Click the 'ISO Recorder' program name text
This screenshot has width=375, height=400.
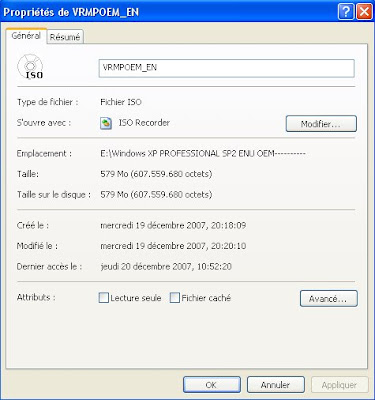point(144,123)
